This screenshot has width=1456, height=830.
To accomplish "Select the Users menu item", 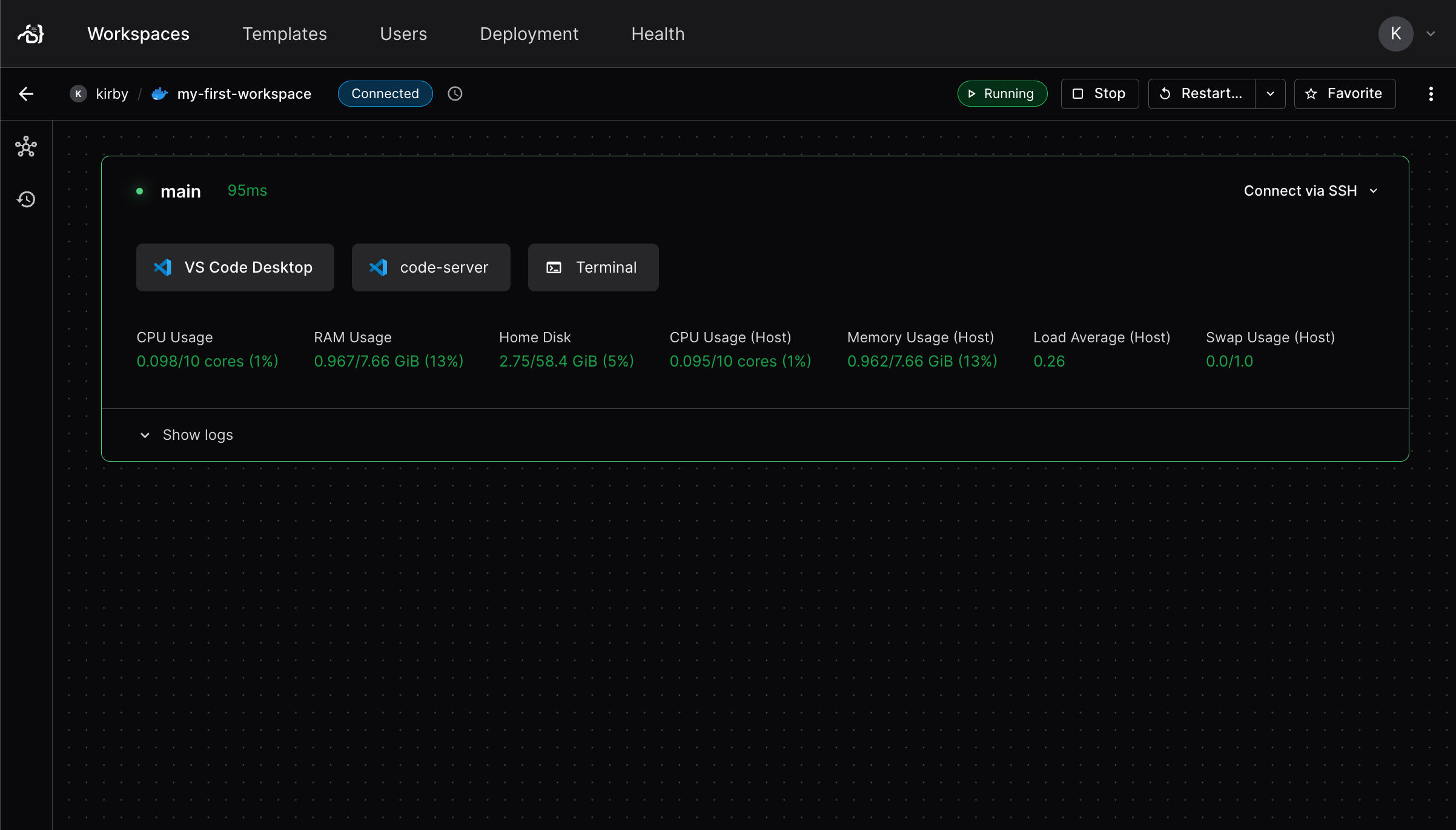I will (403, 34).
